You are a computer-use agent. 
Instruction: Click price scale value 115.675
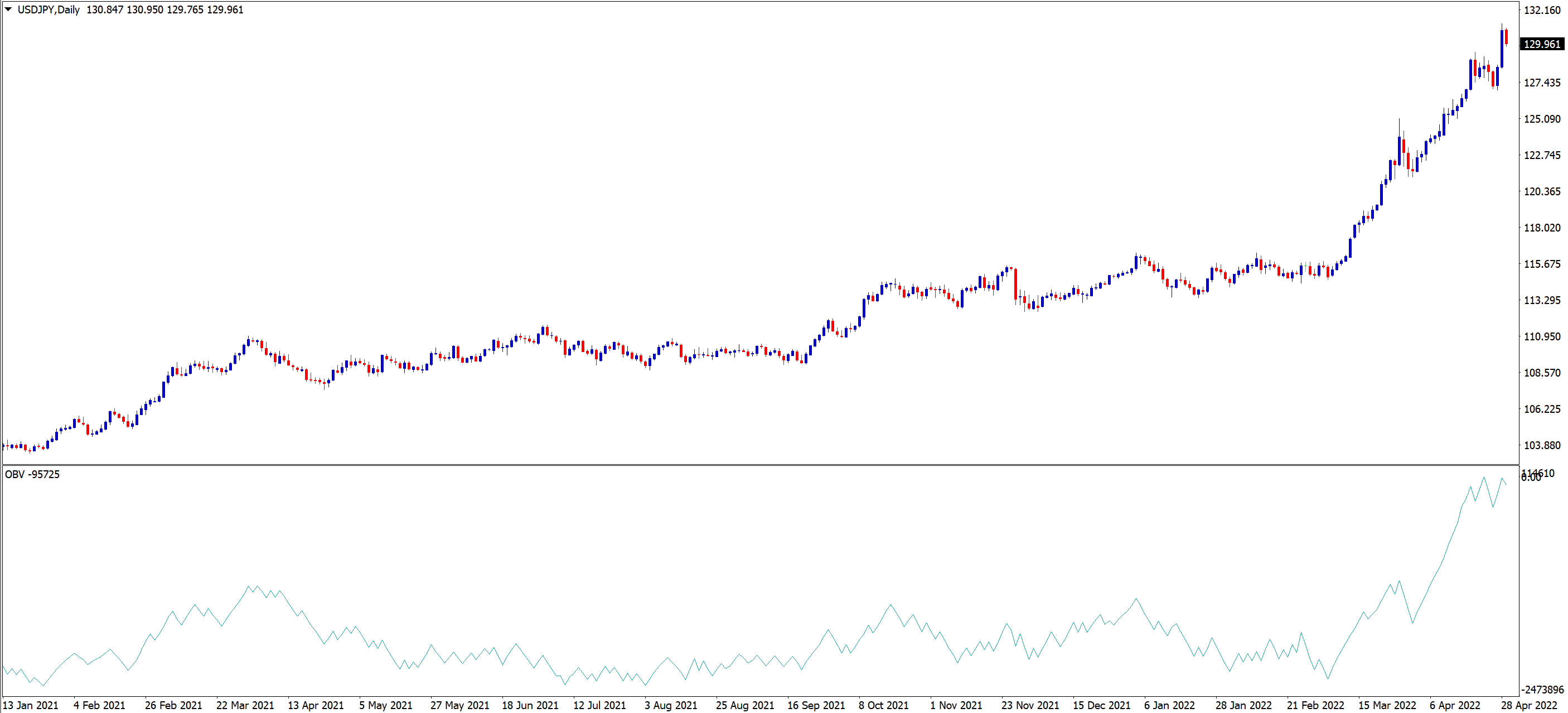tap(1542, 264)
